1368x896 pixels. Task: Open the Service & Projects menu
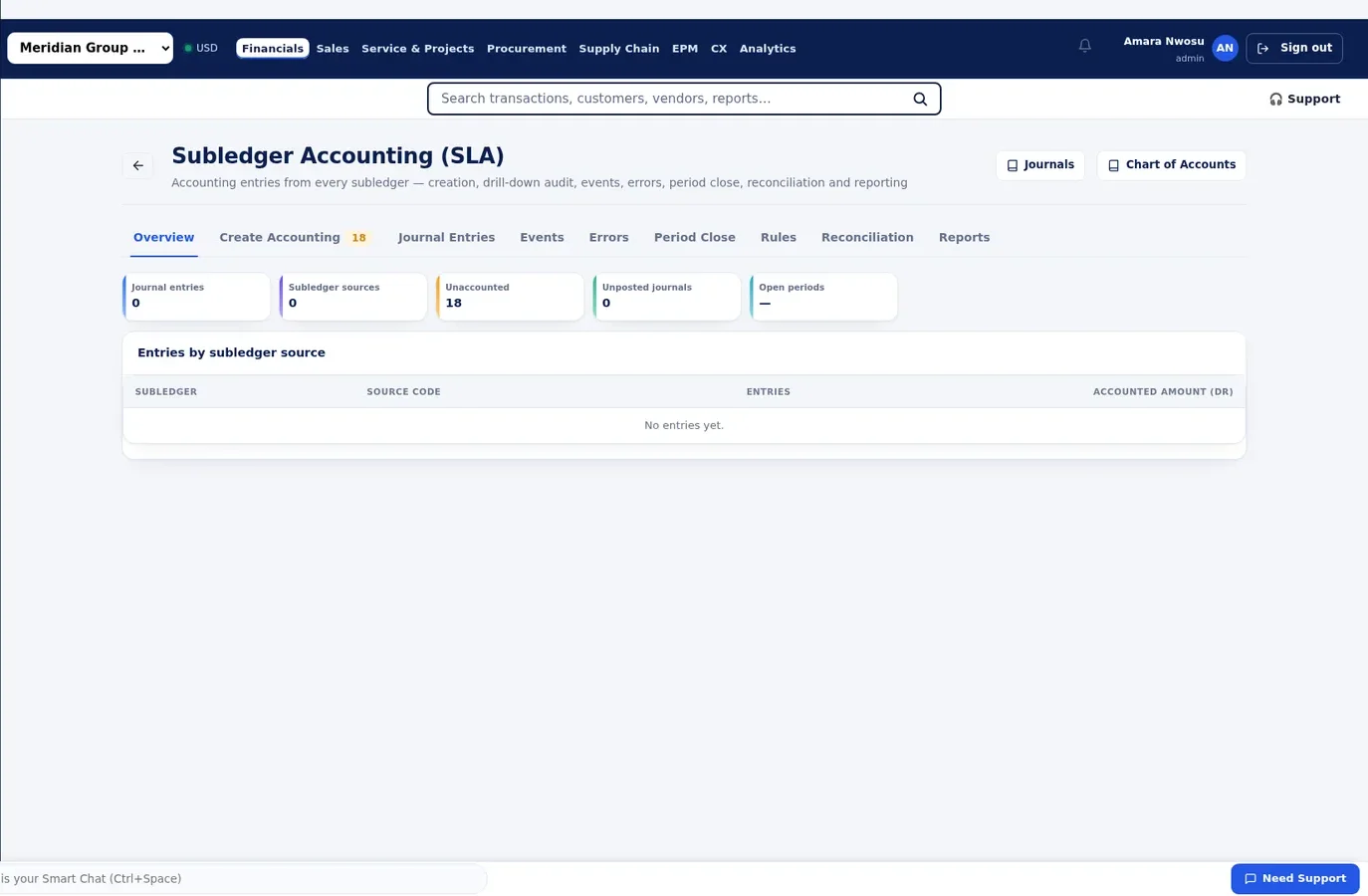pyautogui.click(x=417, y=48)
